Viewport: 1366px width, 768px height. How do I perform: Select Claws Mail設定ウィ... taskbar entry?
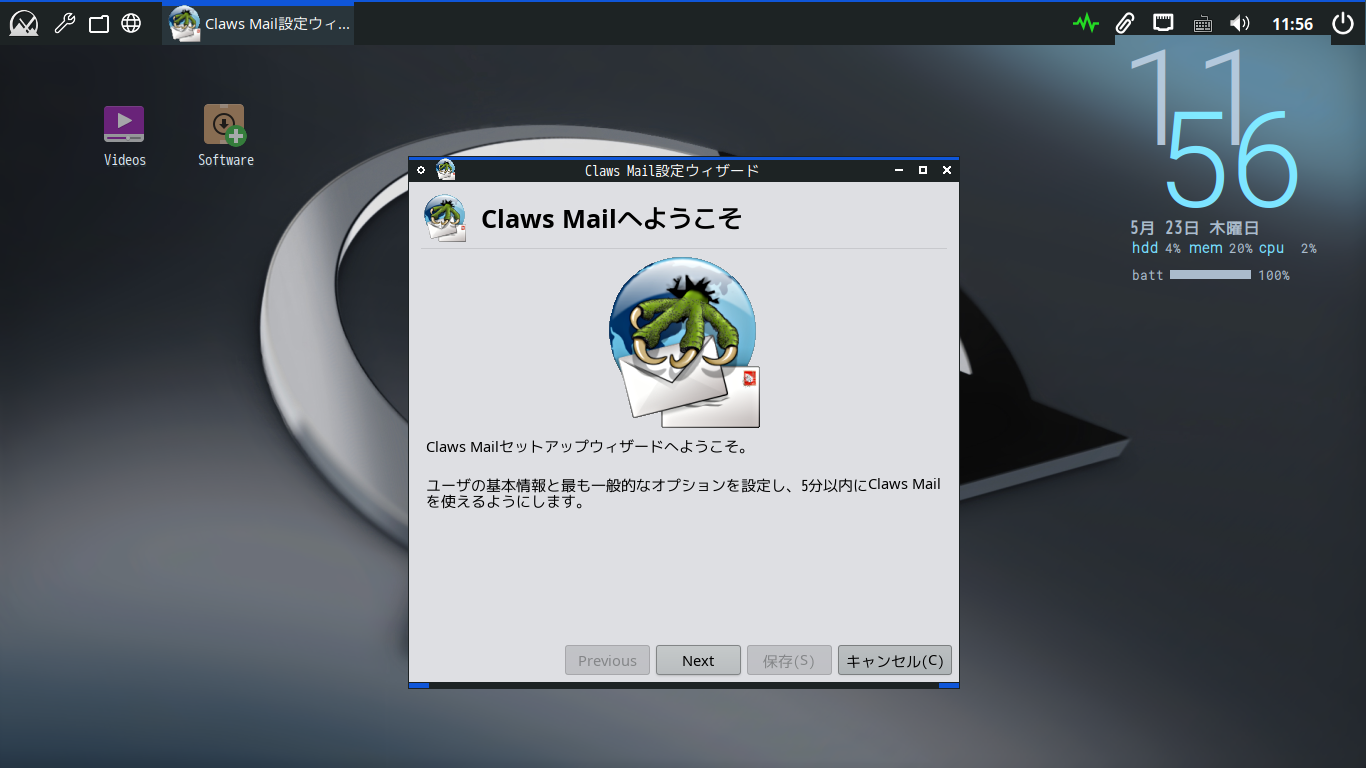coord(258,24)
